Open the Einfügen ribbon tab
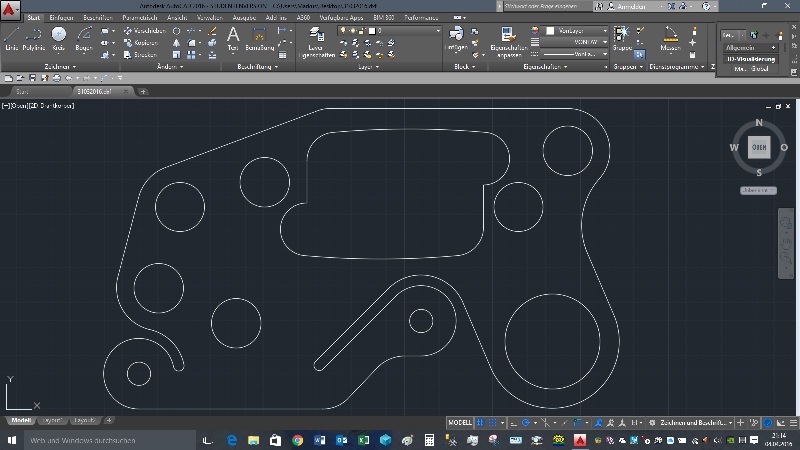Image resolution: width=800 pixels, height=450 pixels. [61, 18]
